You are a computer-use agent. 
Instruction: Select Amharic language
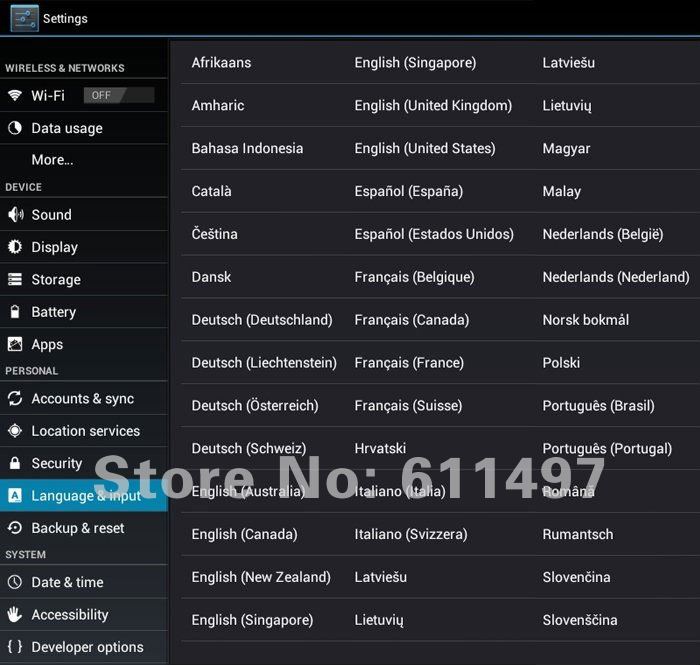point(218,106)
